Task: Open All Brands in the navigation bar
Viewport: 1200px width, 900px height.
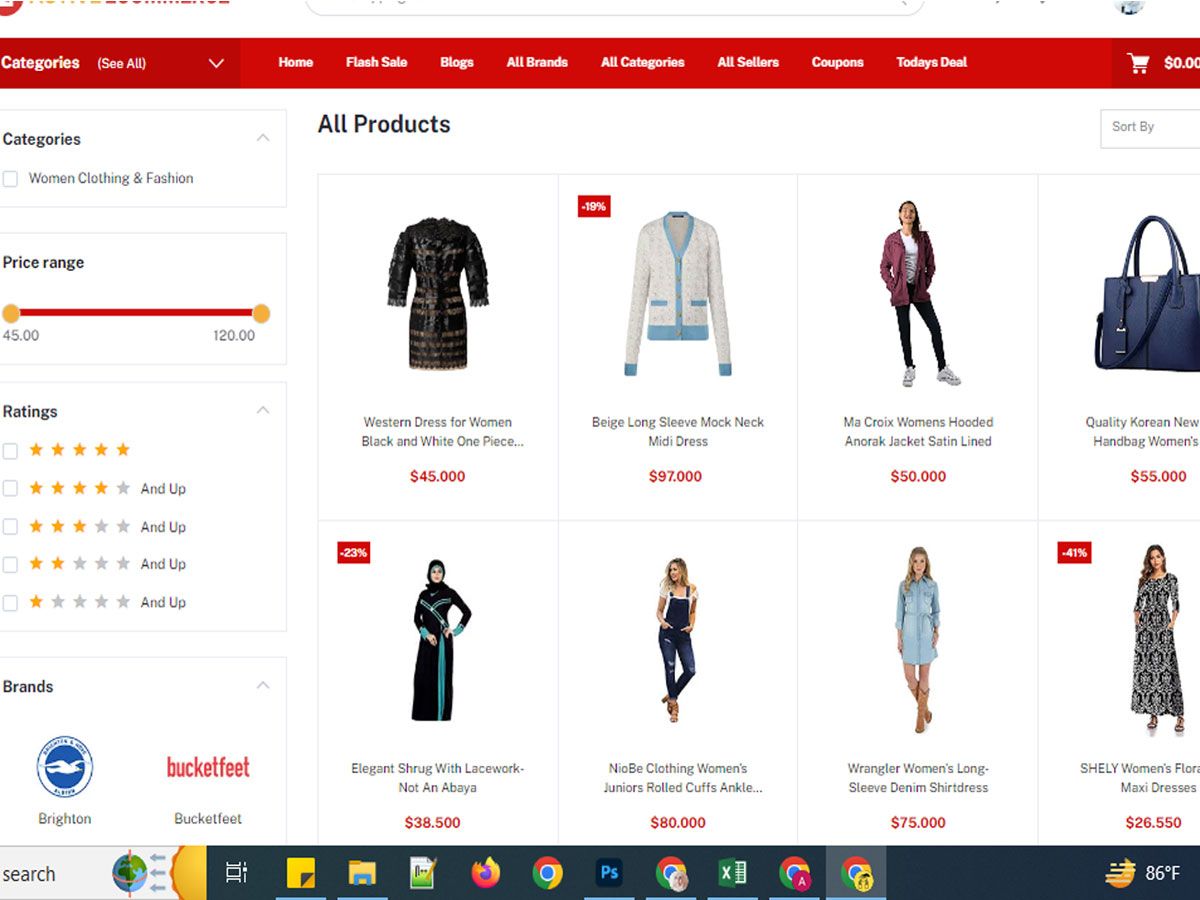Action: (537, 62)
